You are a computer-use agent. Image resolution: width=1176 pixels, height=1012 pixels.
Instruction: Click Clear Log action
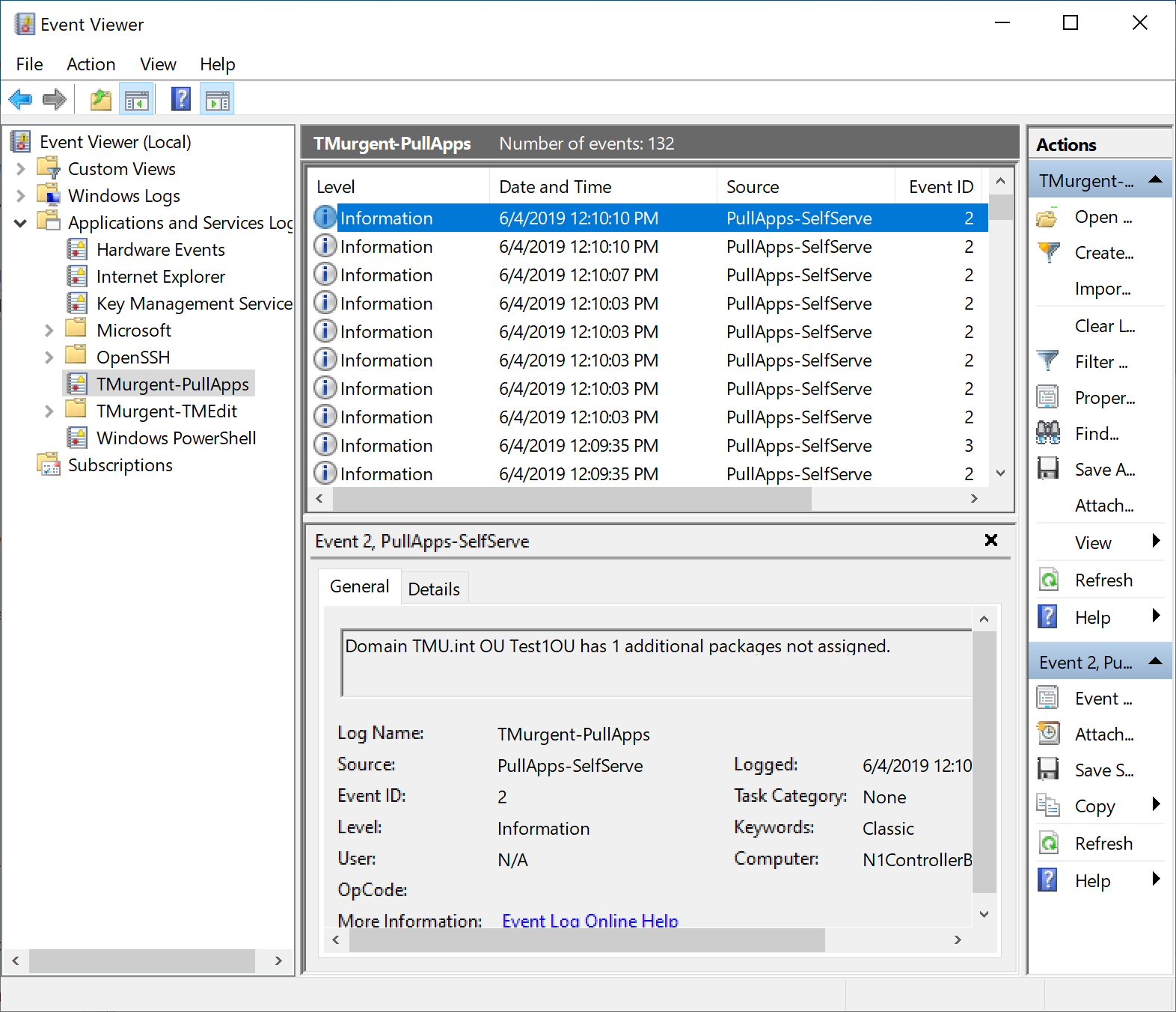1104,326
